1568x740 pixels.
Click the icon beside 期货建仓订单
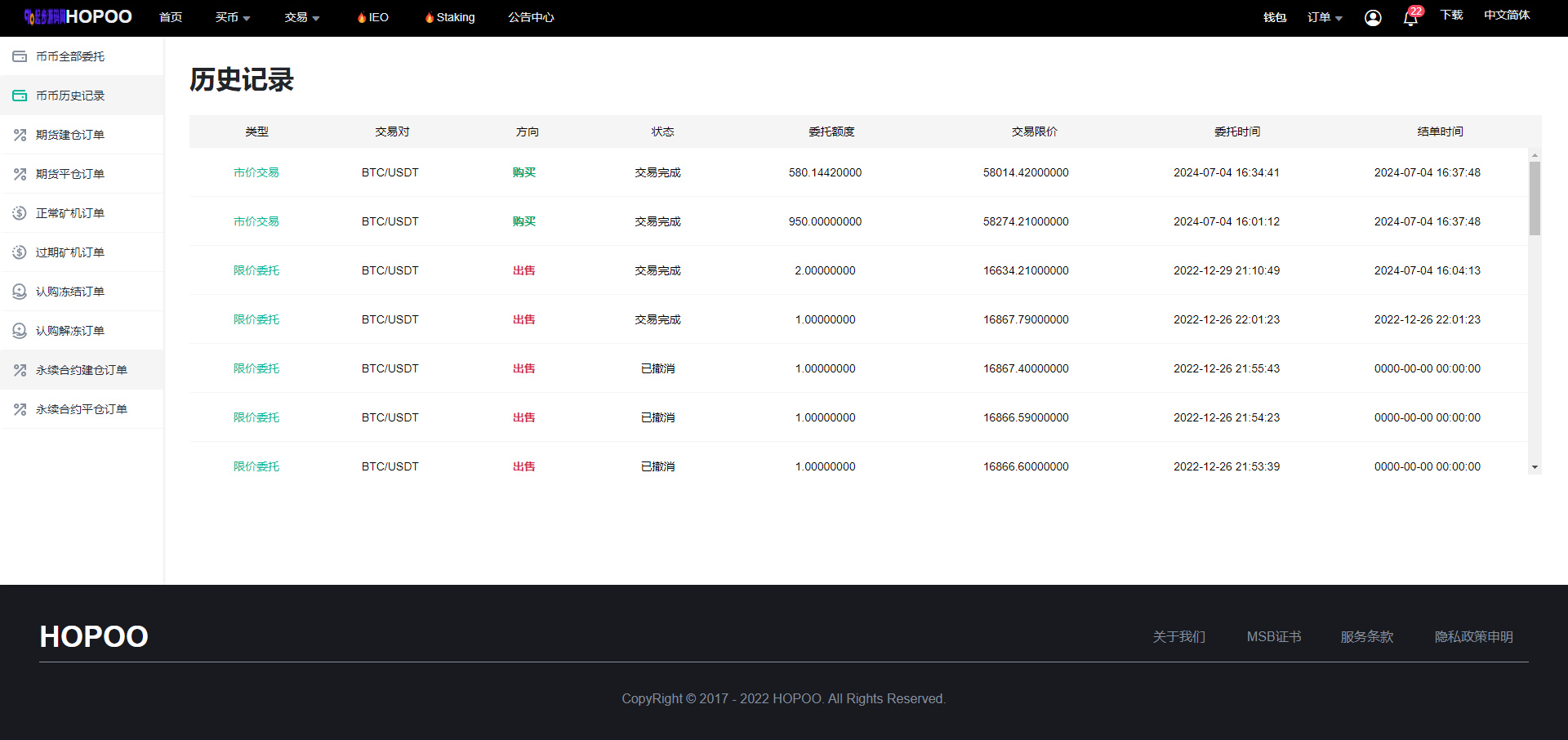click(x=20, y=135)
